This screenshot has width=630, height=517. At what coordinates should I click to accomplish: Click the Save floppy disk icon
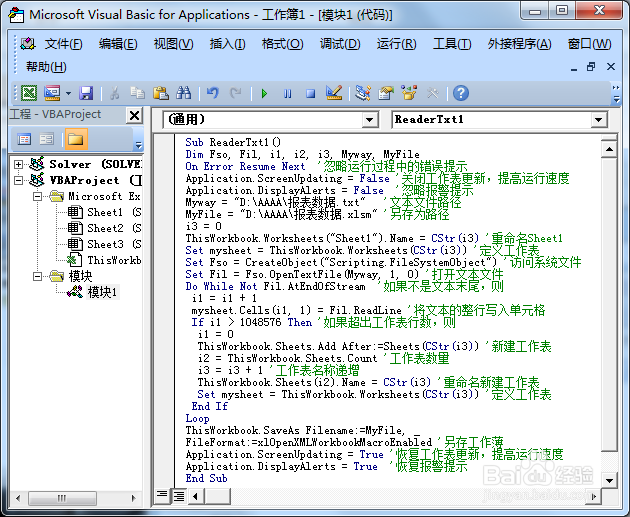pyautogui.click(x=86, y=93)
